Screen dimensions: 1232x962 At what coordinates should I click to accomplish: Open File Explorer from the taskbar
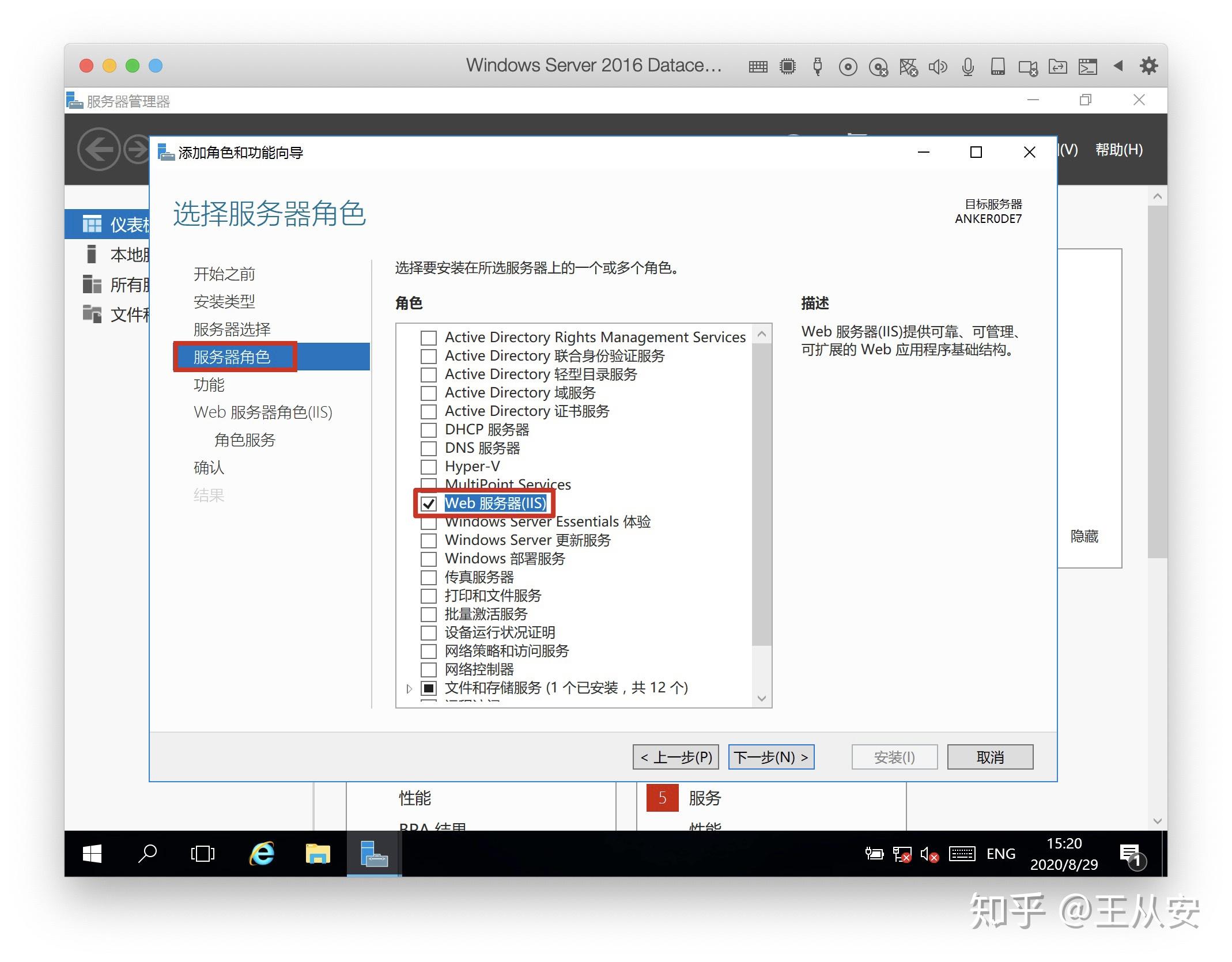pos(318,854)
